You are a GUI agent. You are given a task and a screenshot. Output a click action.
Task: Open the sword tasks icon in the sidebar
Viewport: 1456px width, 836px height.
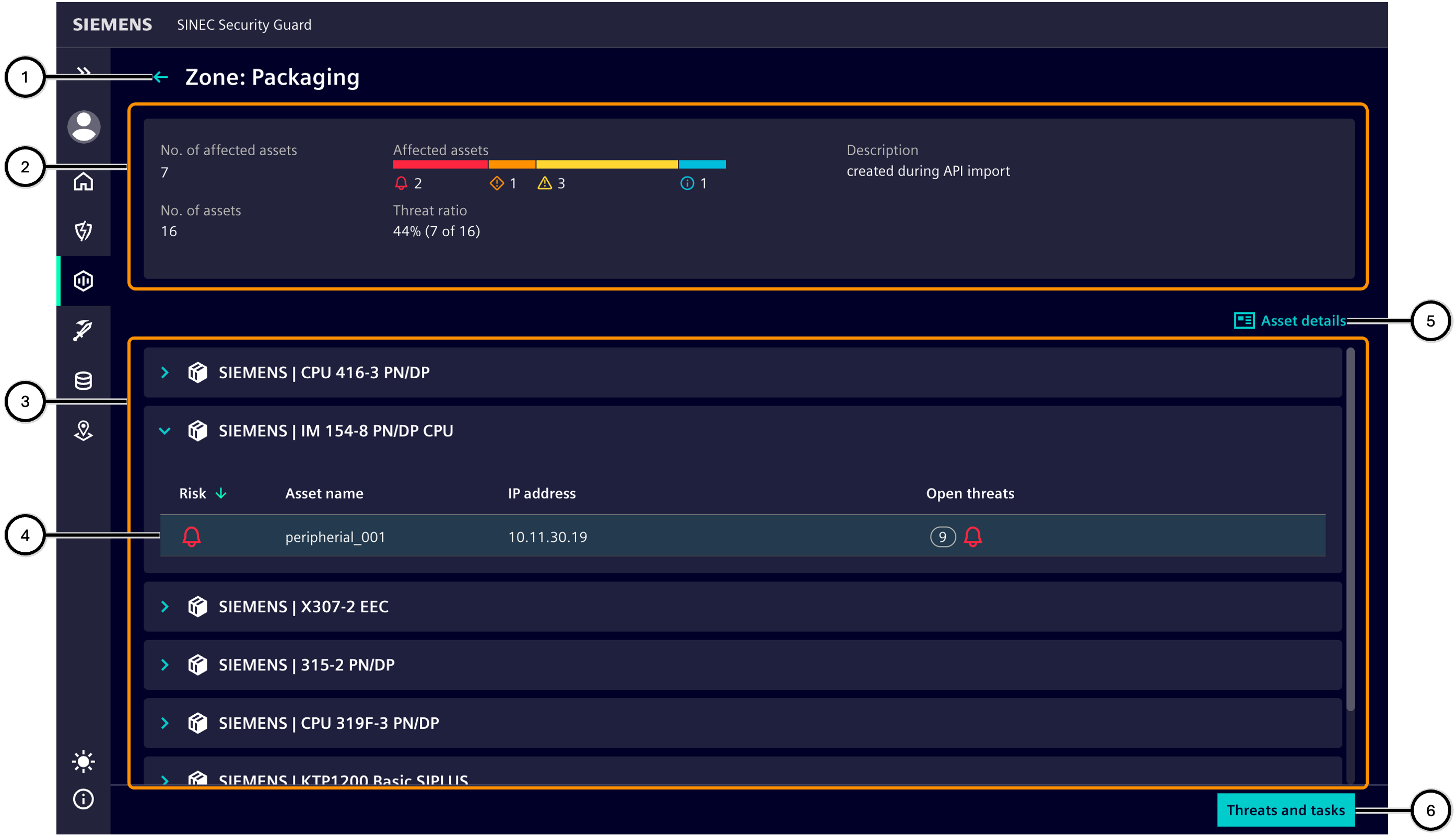pos(84,331)
